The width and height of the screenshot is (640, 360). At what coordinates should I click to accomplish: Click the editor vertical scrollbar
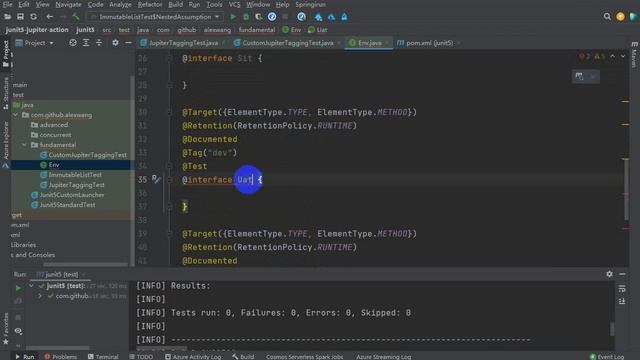click(627, 189)
